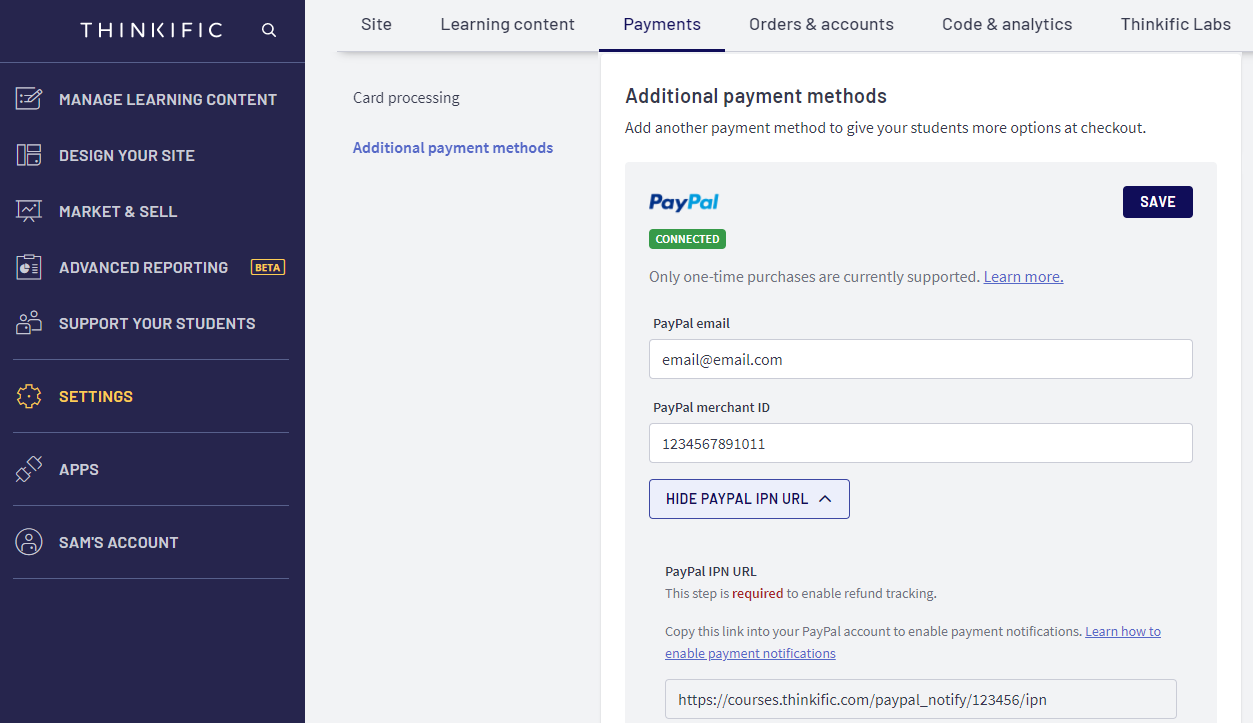Go to Card processing settings

[406, 98]
